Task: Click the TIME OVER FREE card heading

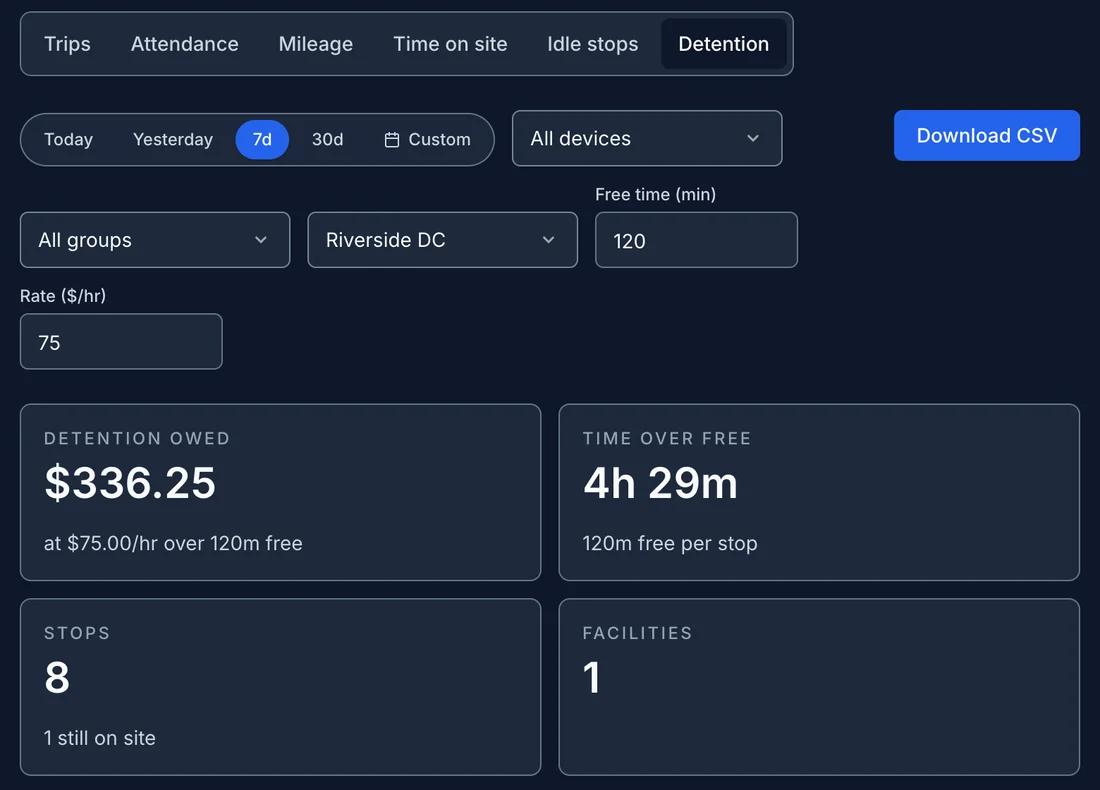Action: pos(666,438)
